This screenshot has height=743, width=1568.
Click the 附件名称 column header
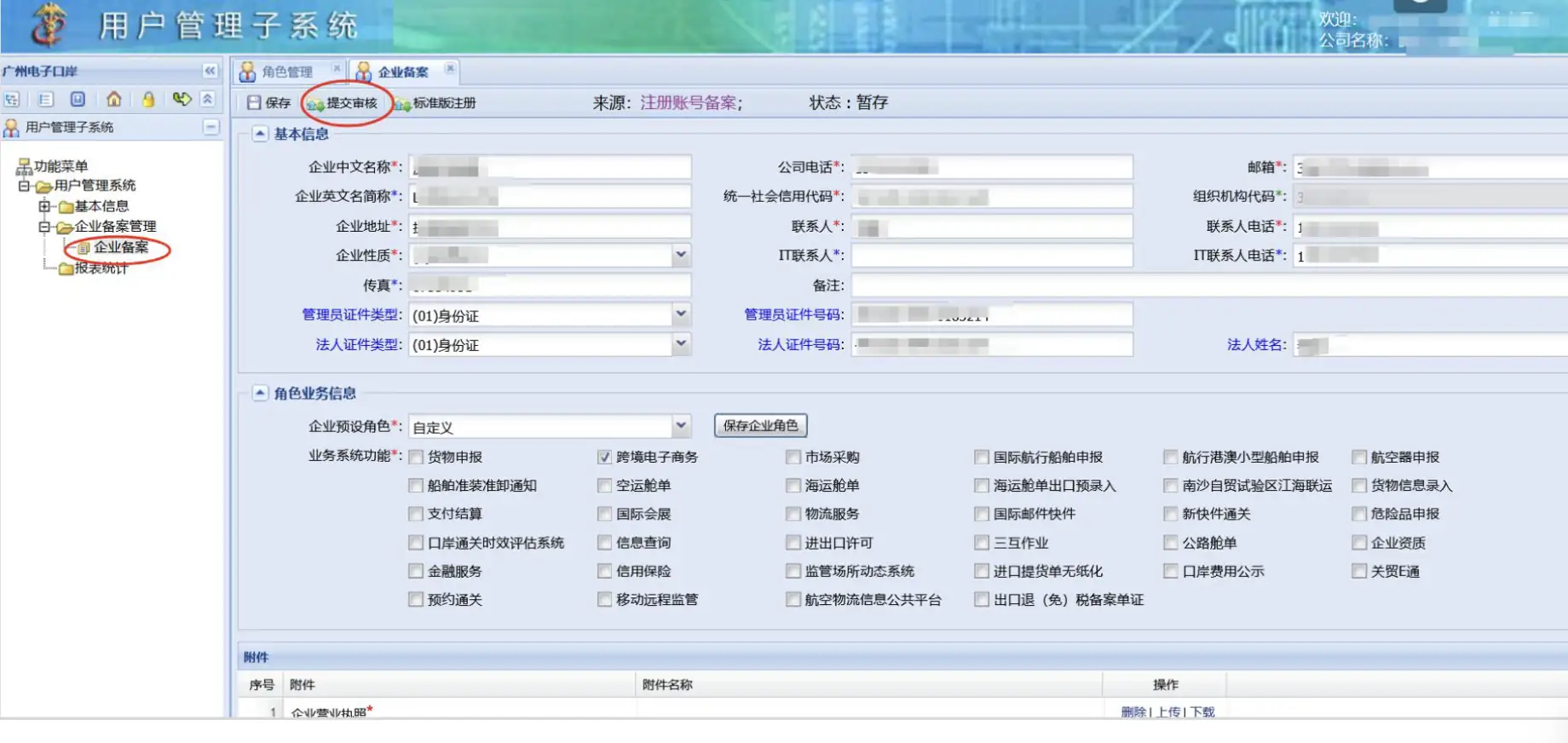(x=667, y=685)
